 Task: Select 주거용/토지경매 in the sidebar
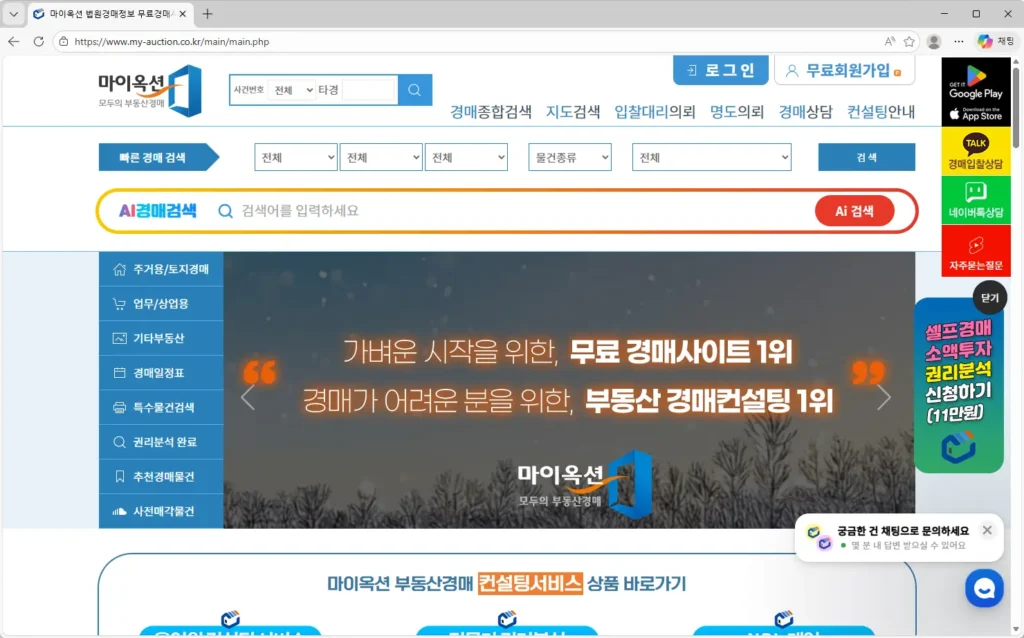click(x=161, y=270)
